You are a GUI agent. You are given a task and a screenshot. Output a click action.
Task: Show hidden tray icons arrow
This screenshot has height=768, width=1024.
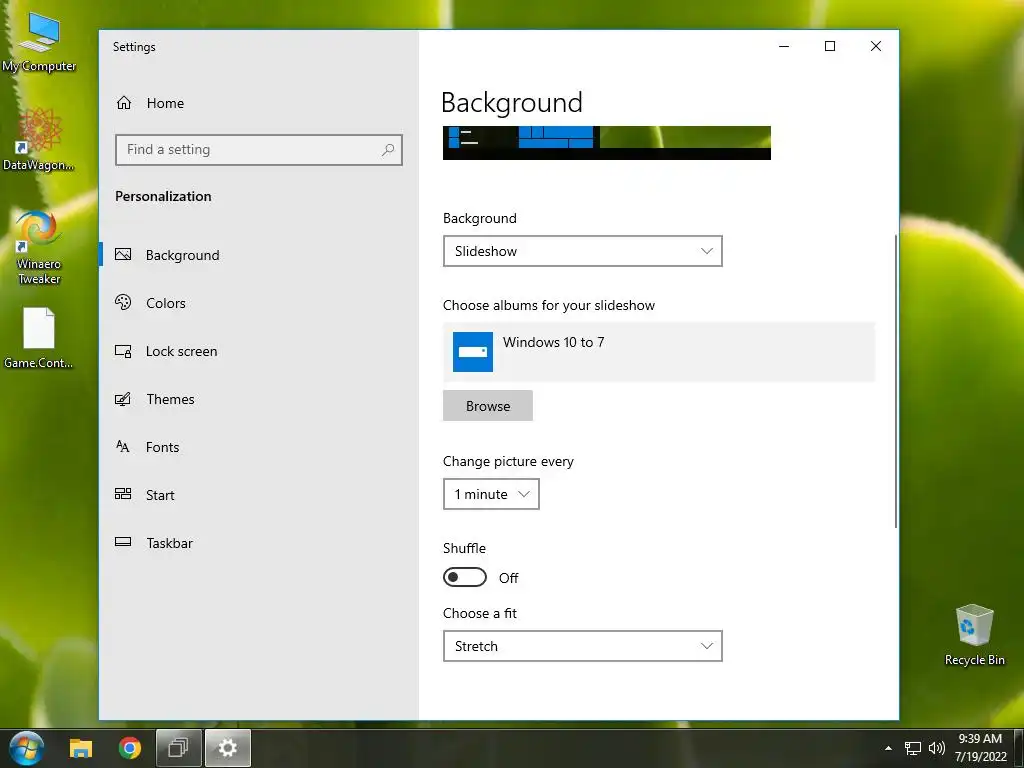[888, 748]
